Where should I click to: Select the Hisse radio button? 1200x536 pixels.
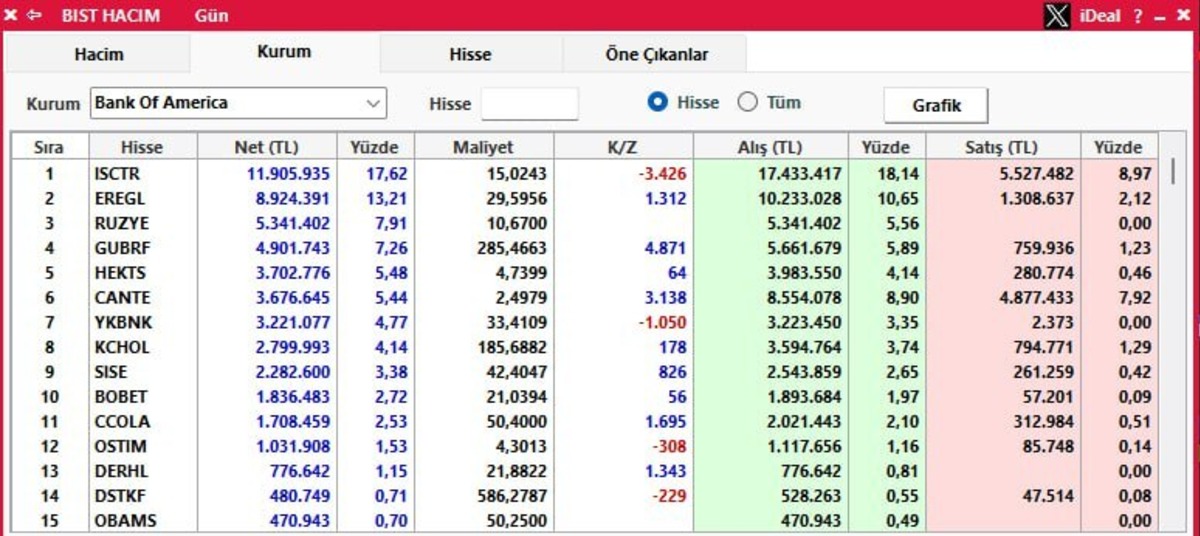[x=657, y=102]
